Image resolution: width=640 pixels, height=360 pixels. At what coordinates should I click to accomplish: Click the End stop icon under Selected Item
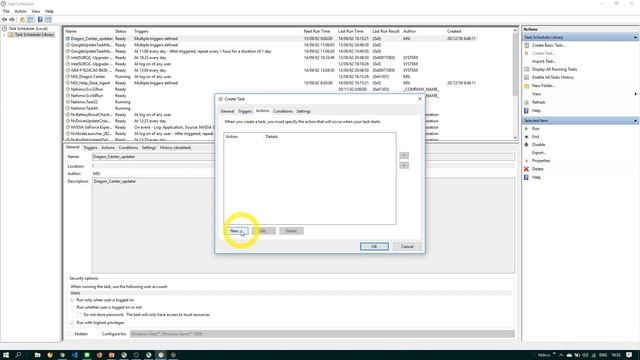527,137
